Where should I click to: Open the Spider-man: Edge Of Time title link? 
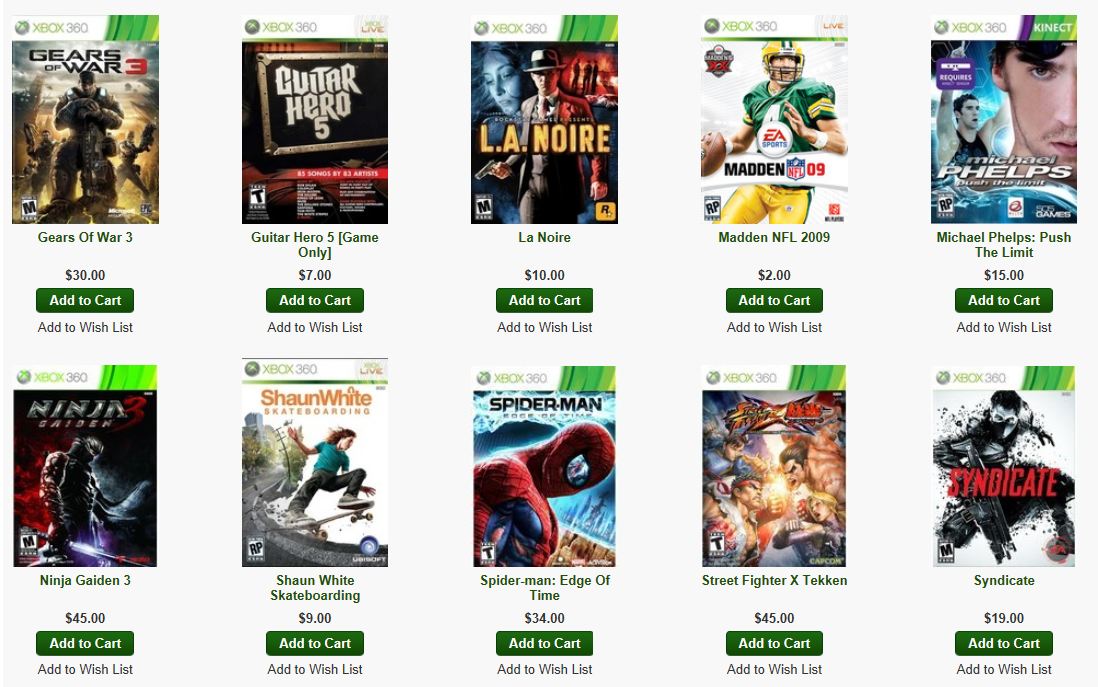(x=544, y=588)
